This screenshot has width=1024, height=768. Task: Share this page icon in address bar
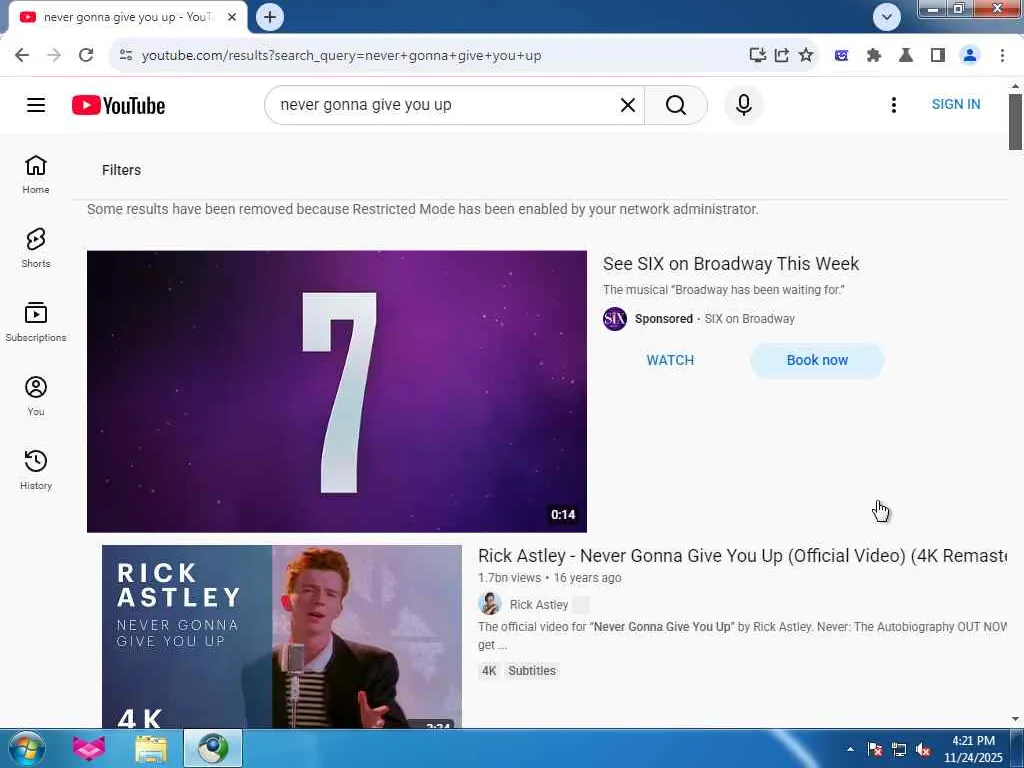pos(782,55)
